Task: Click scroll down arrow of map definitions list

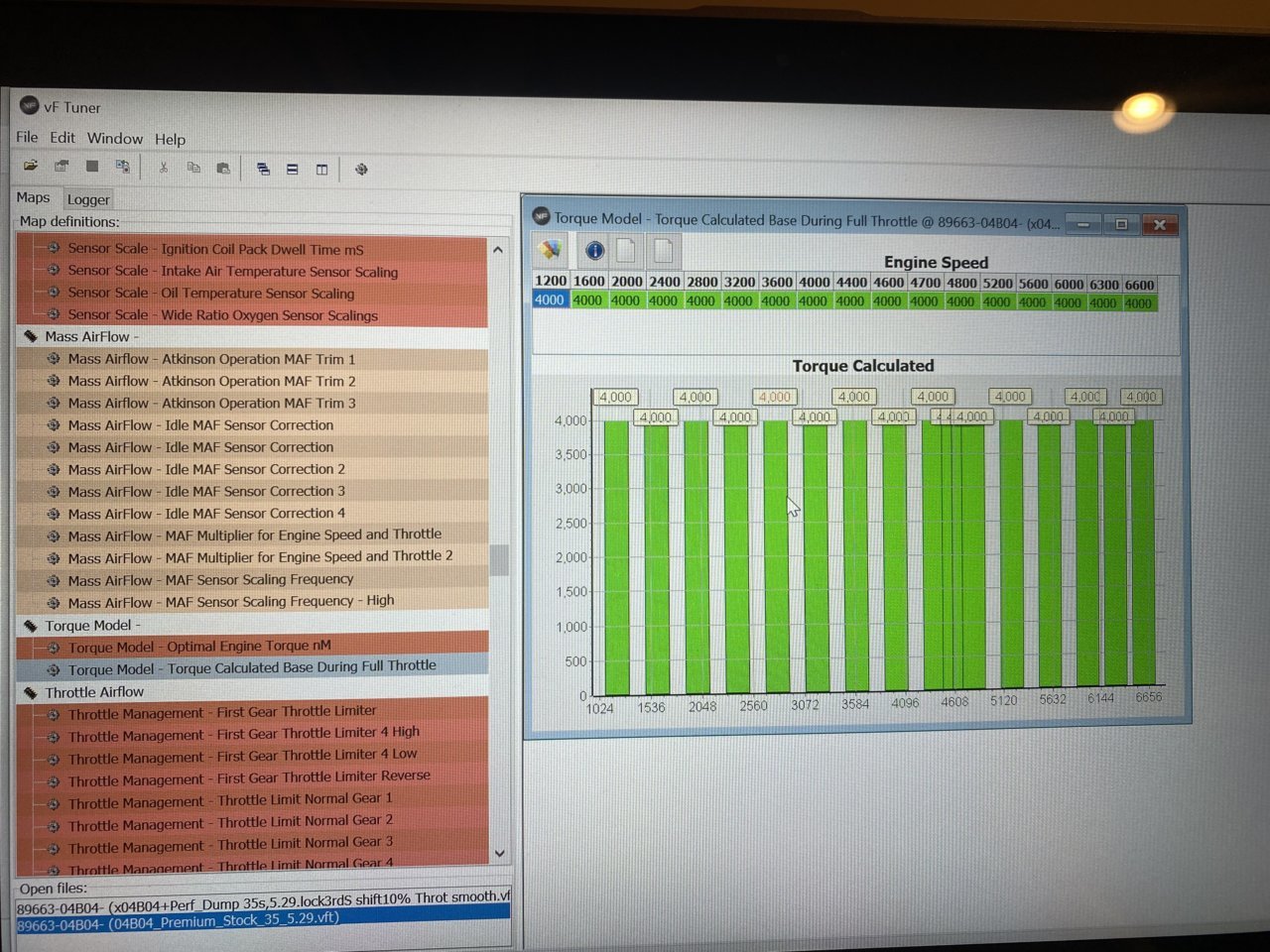Action: tap(499, 853)
